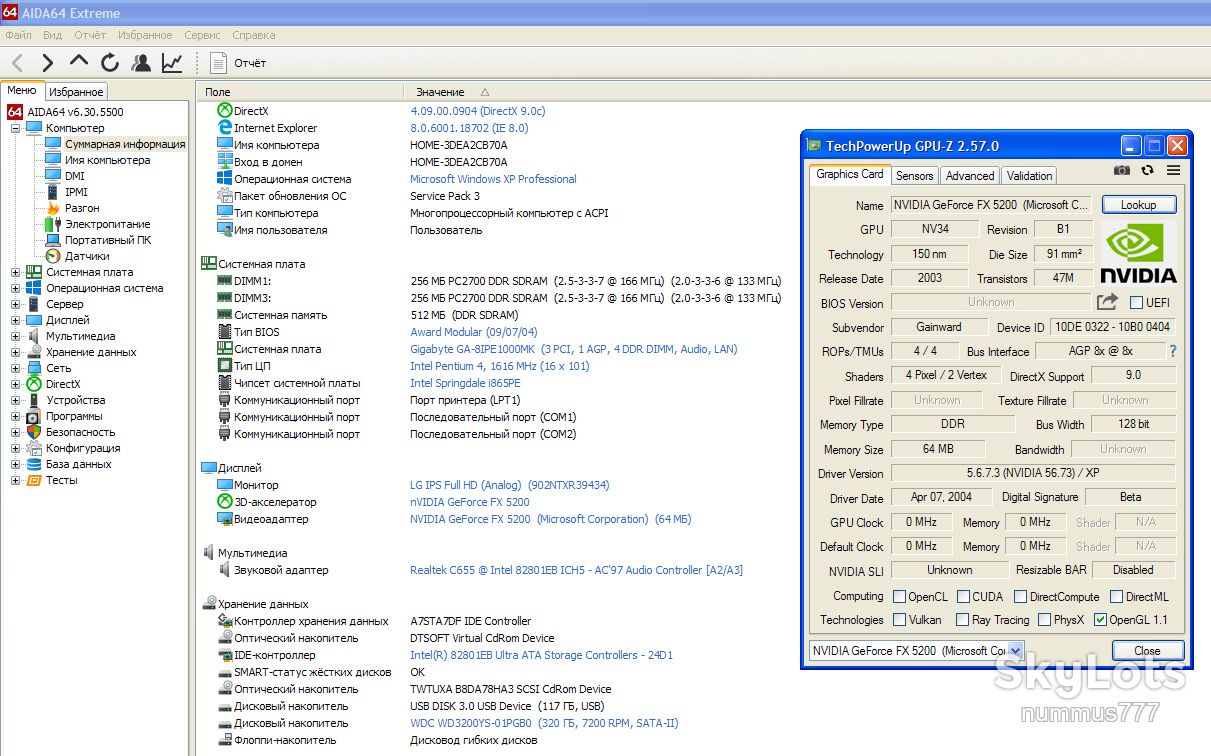This screenshot has height=756, width=1211.
Task: Toggle the OpenCL checkbox
Action: tap(899, 596)
